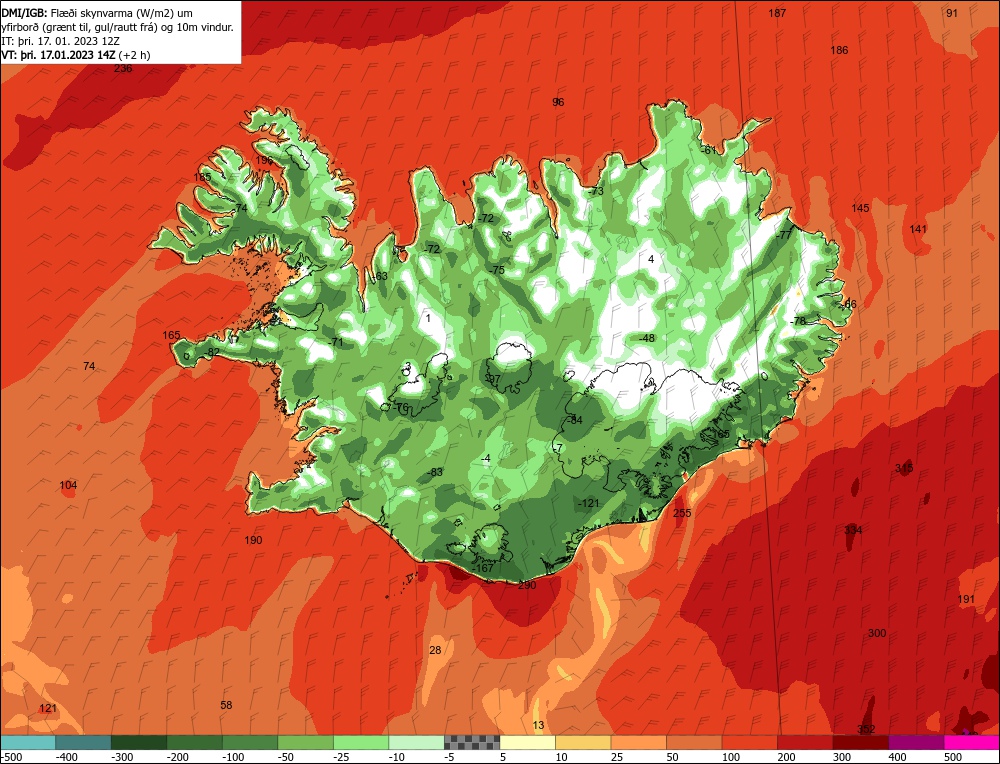Click the '-78' land flux value
The image size is (1000, 764).
(798, 321)
